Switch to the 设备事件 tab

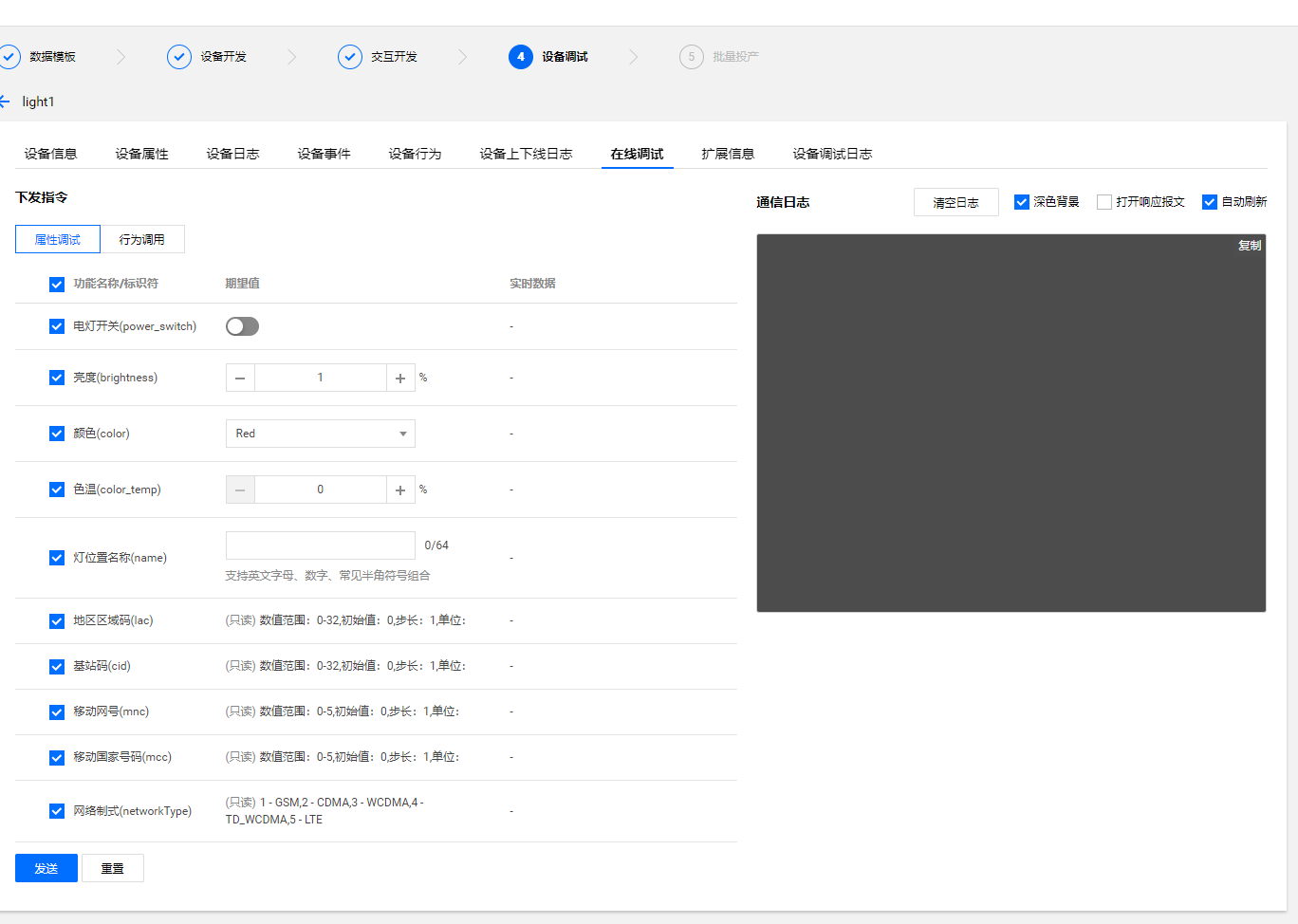tap(324, 154)
